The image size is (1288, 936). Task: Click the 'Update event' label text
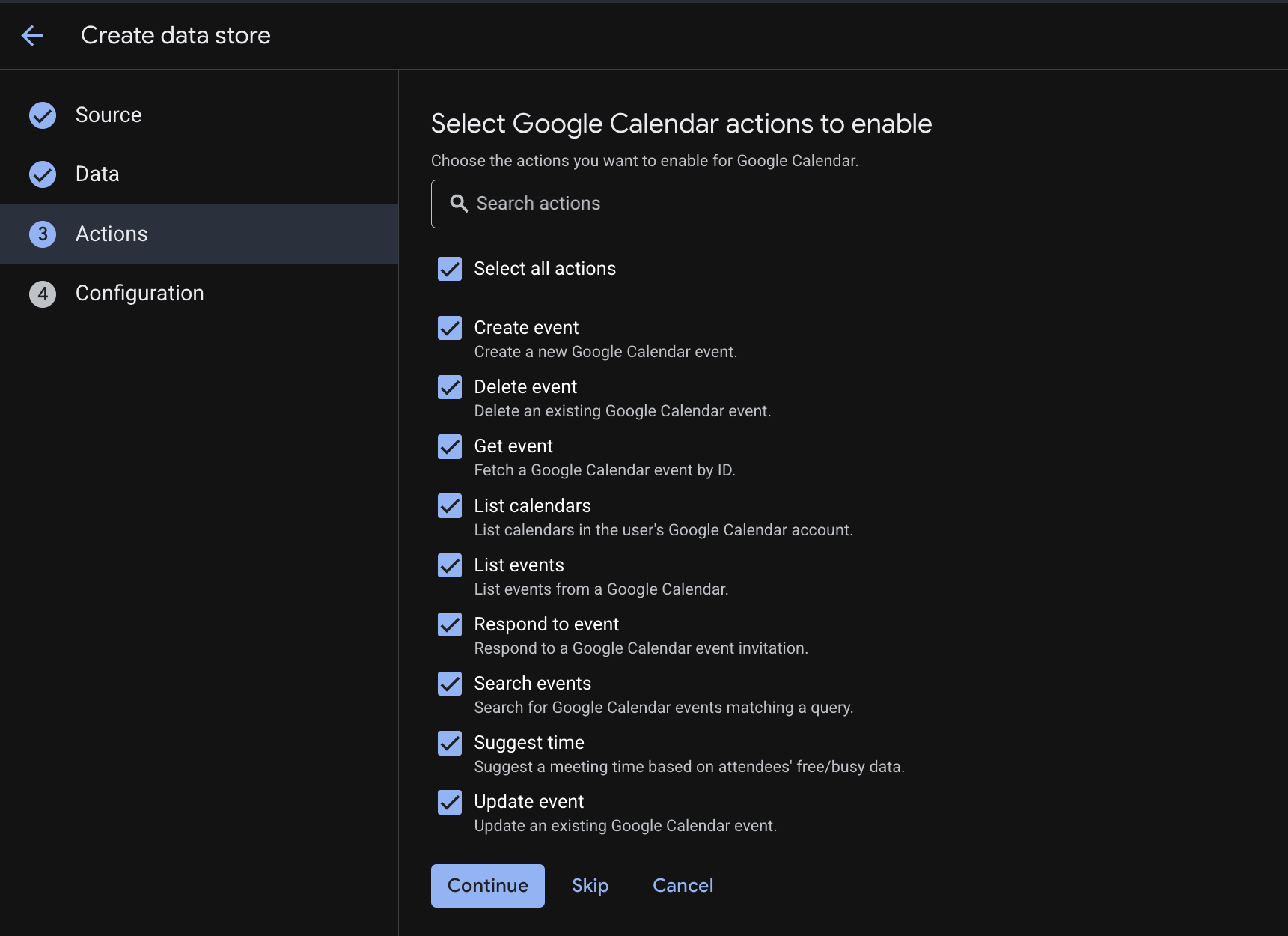(x=529, y=802)
